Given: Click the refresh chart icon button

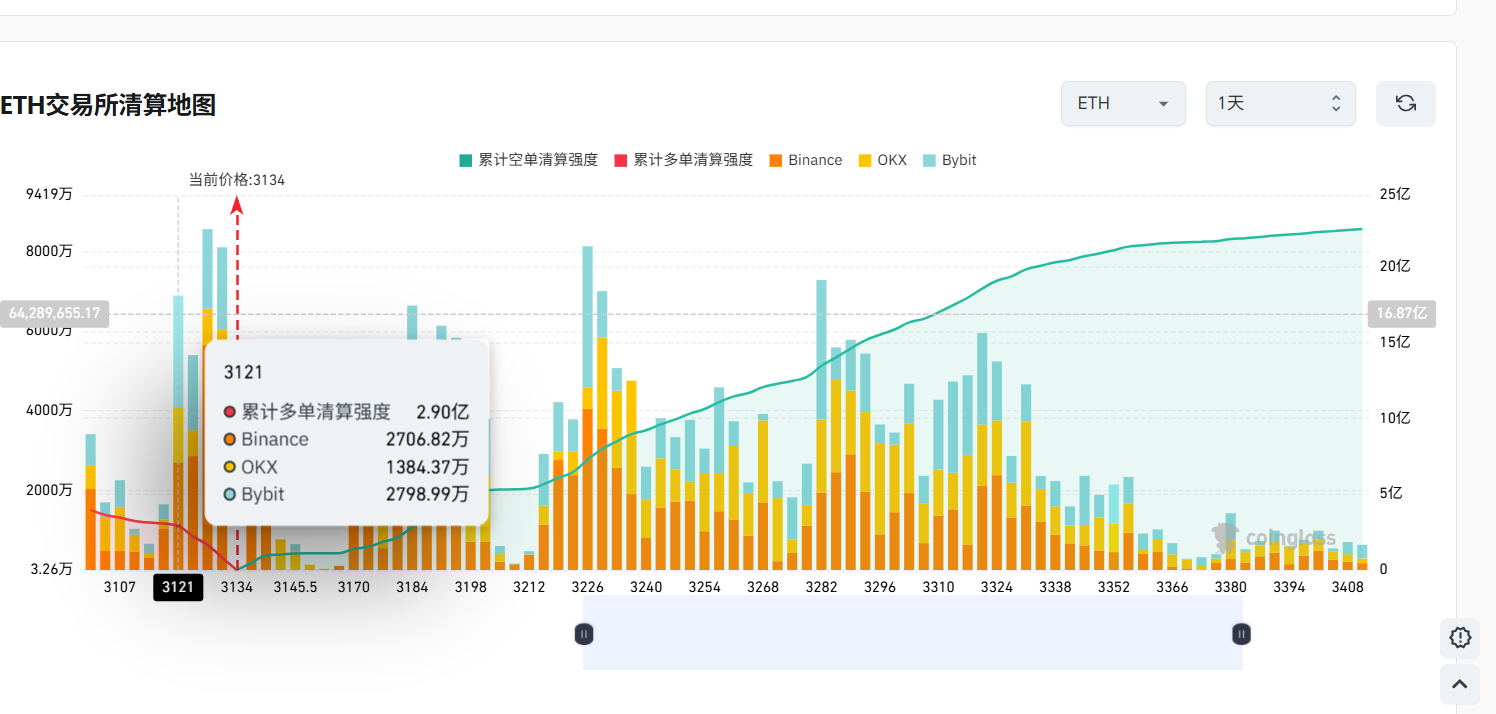Looking at the screenshot, I should tap(1405, 103).
